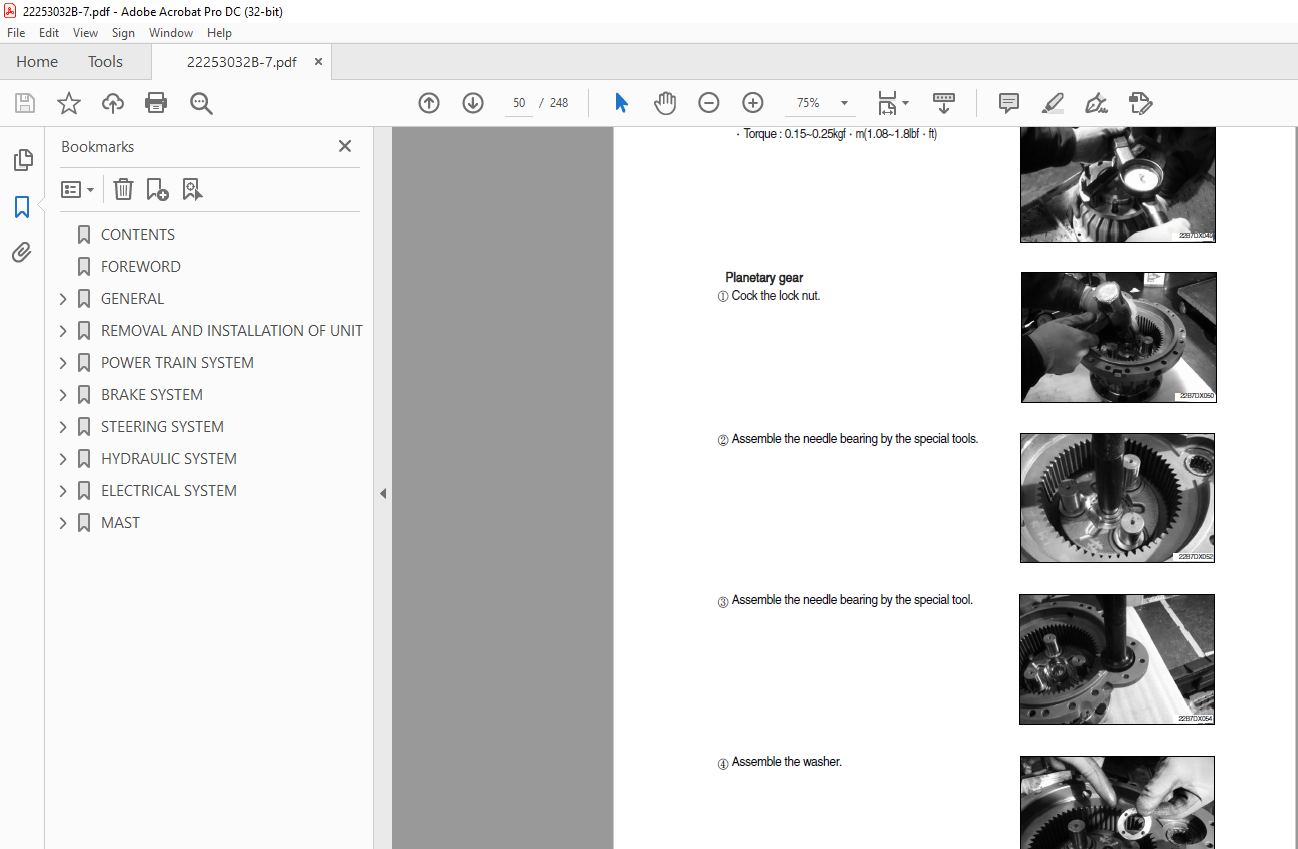Go to next page arrow

click(473, 103)
